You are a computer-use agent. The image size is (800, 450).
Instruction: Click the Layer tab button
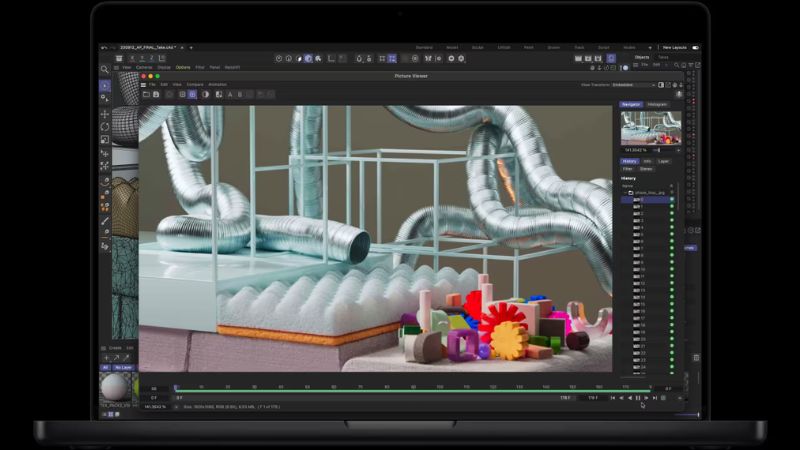pyautogui.click(x=663, y=161)
